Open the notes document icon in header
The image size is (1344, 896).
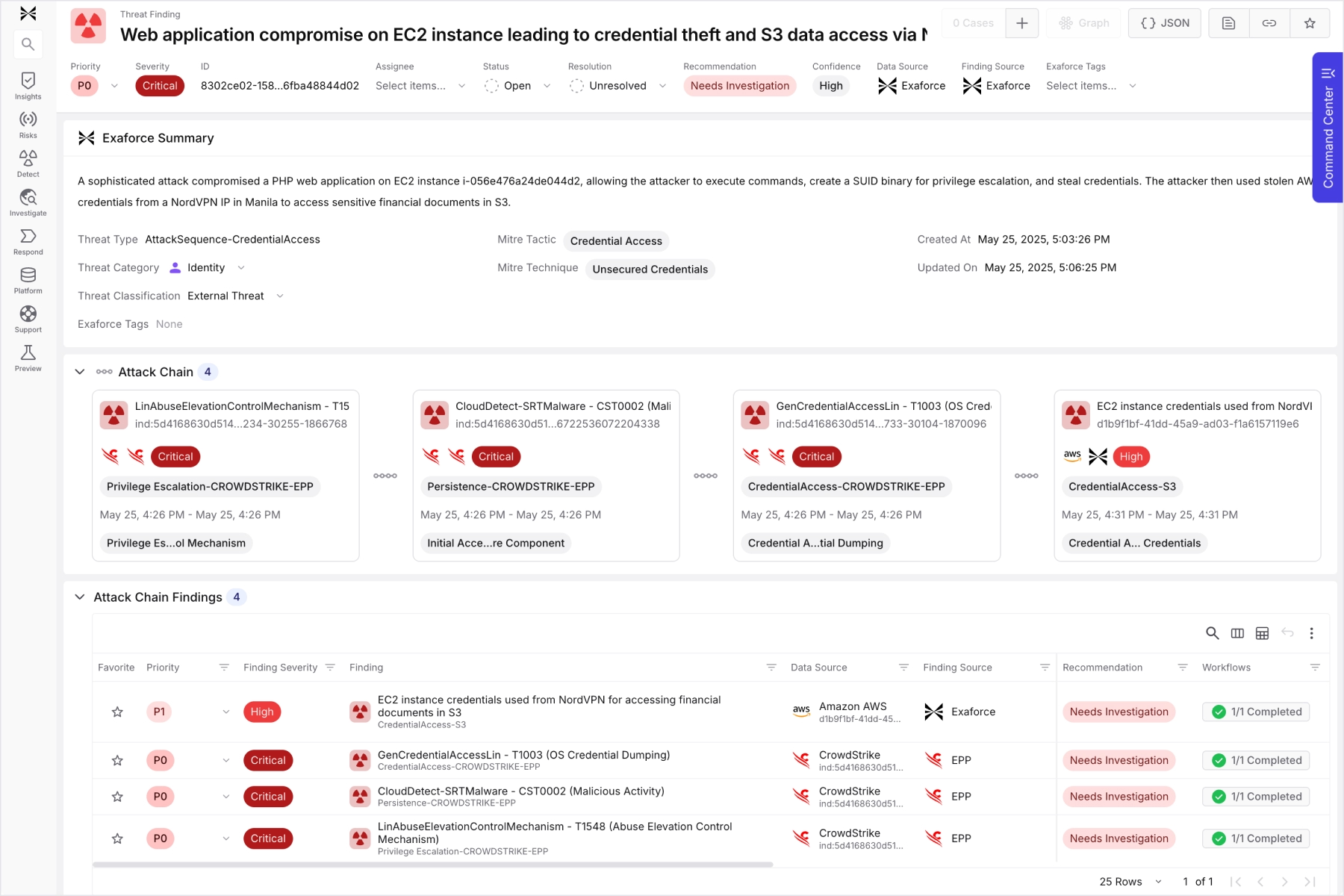click(1228, 23)
